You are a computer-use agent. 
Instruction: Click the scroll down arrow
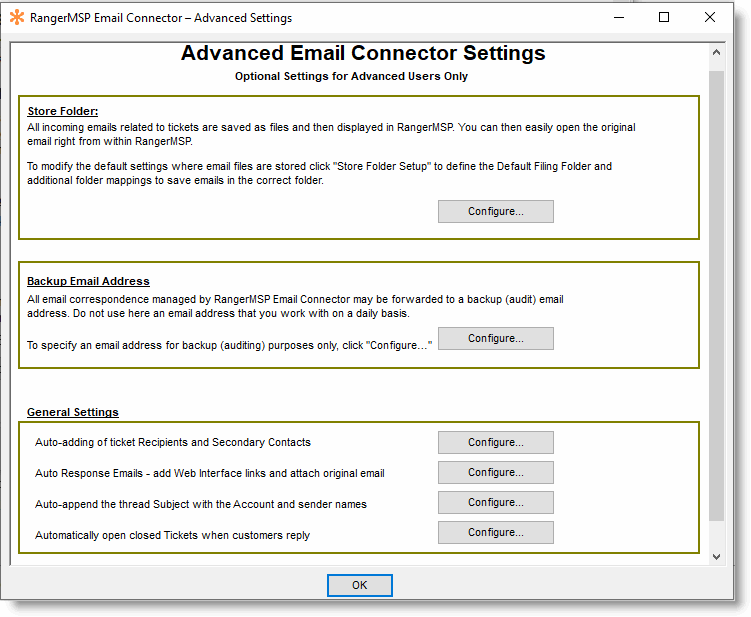pyautogui.click(x=716, y=556)
